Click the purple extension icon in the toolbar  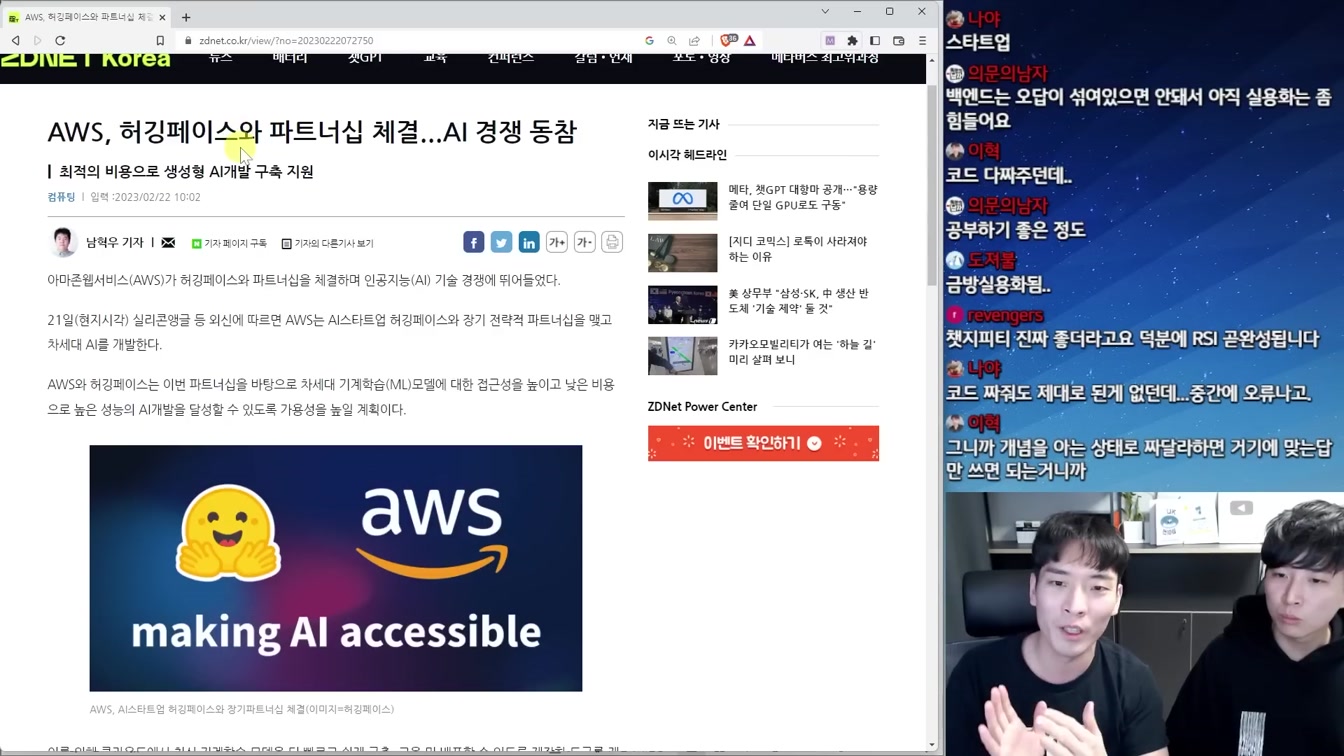tap(830, 41)
